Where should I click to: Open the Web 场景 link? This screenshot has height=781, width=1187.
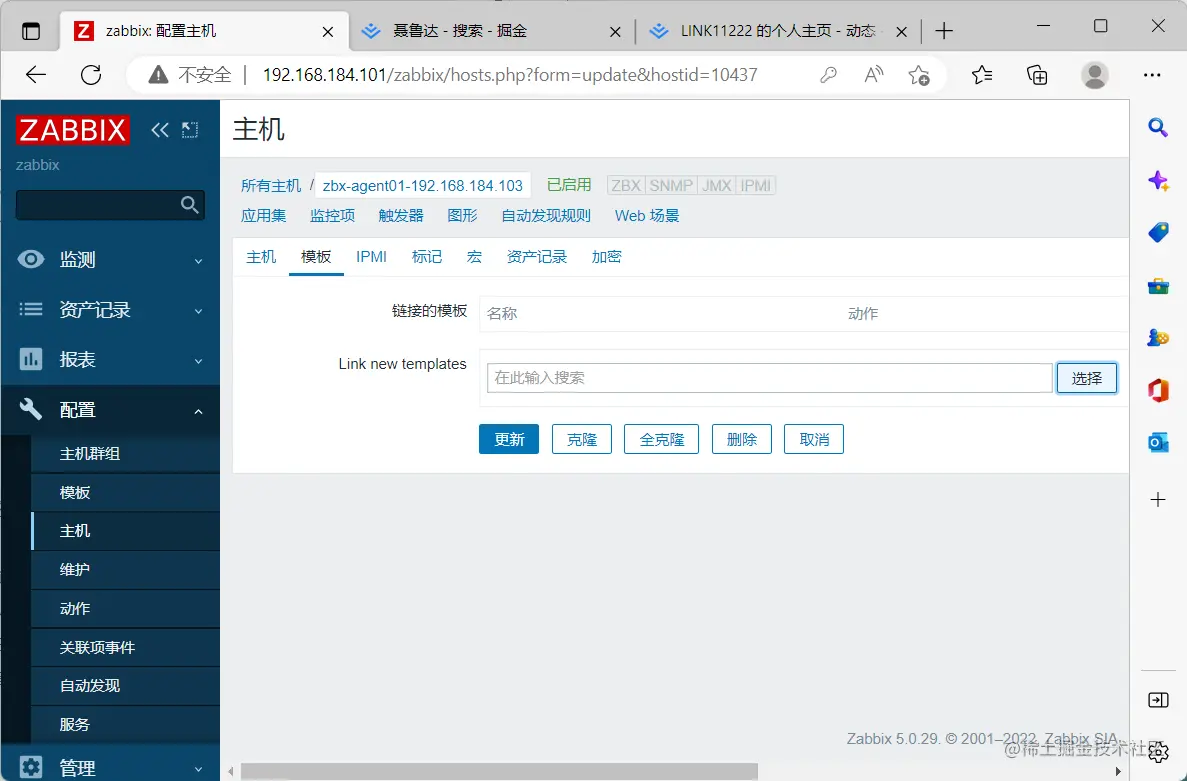click(x=647, y=216)
